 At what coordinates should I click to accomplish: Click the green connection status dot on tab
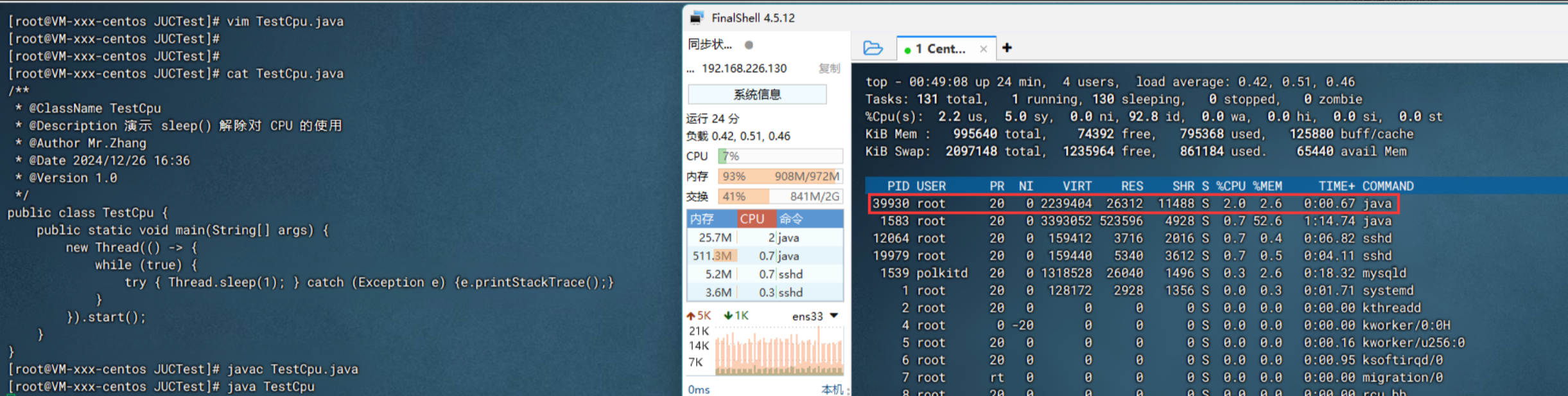907,50
